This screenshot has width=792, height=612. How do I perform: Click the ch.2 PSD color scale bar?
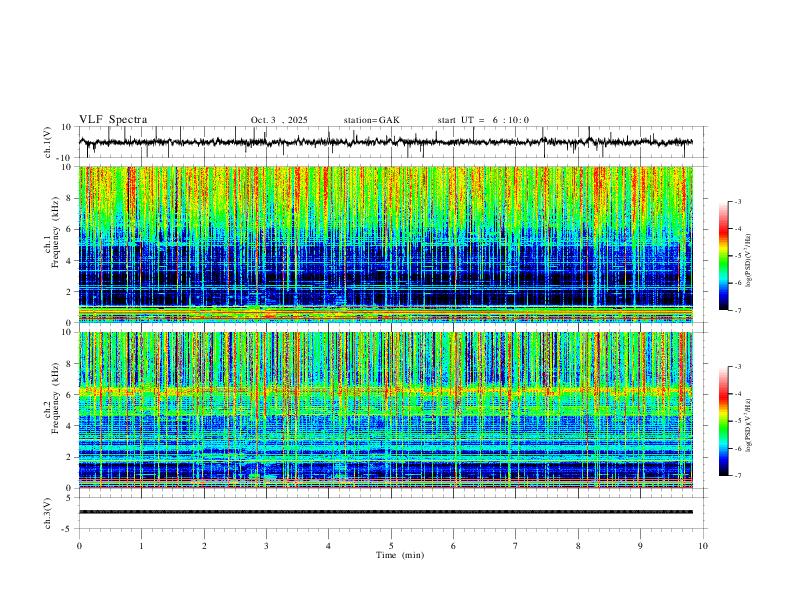[724, 421]
